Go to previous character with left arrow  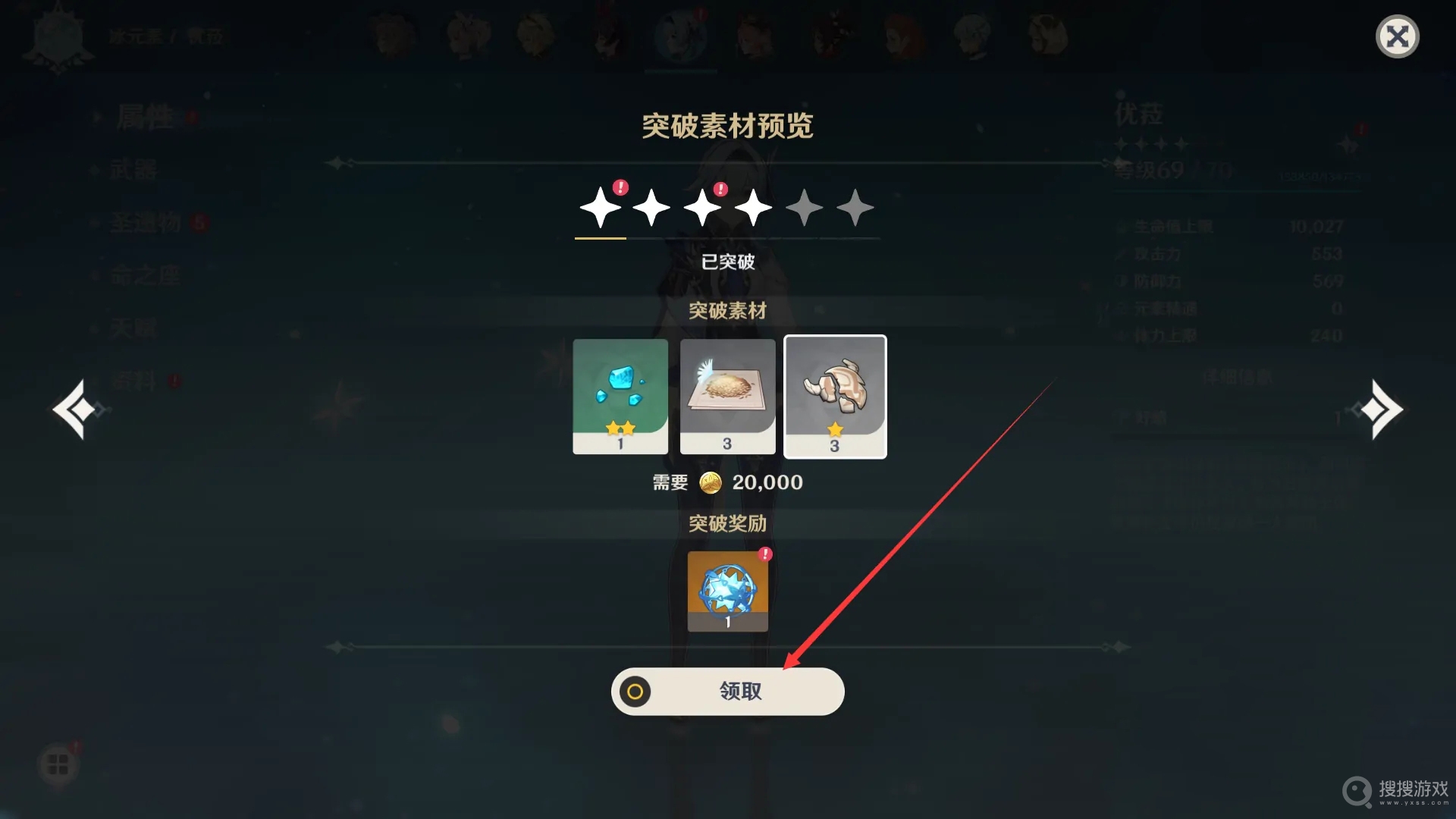coord(77,409)
